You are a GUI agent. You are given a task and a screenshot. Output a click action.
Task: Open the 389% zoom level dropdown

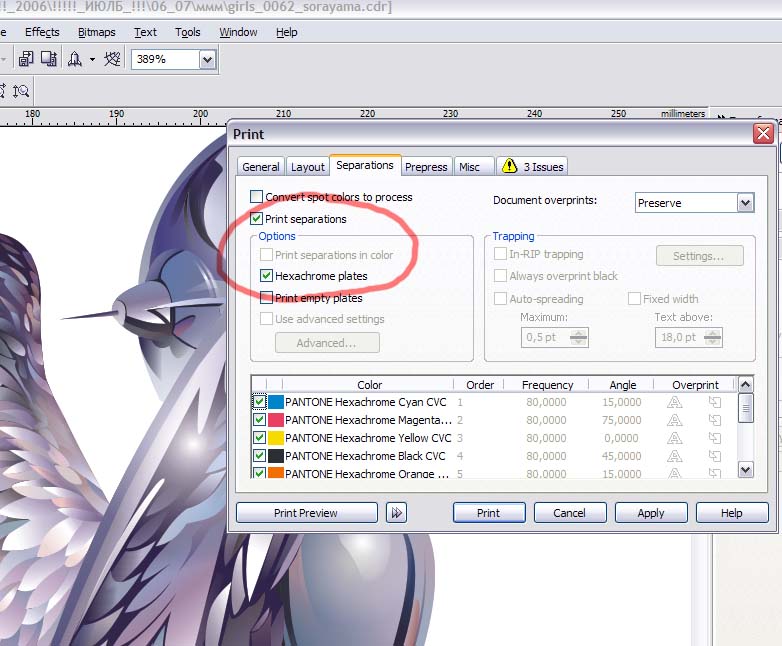pyautogui.click(x=207, y=59)
